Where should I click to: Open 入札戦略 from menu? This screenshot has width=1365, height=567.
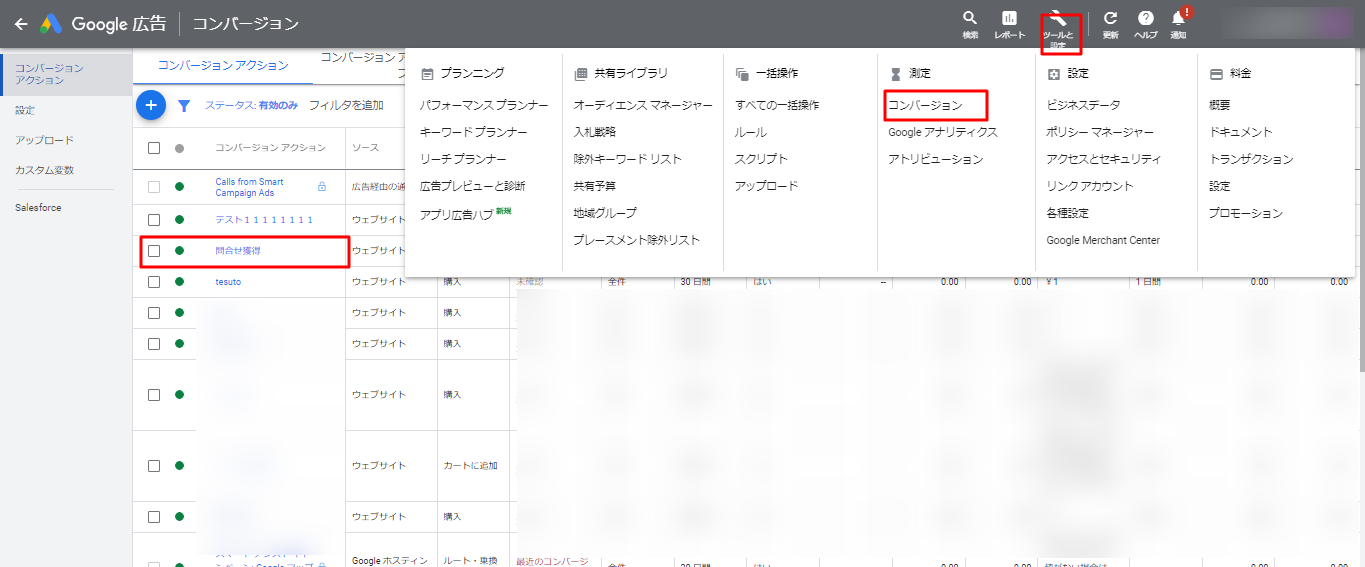click(594, 132)
